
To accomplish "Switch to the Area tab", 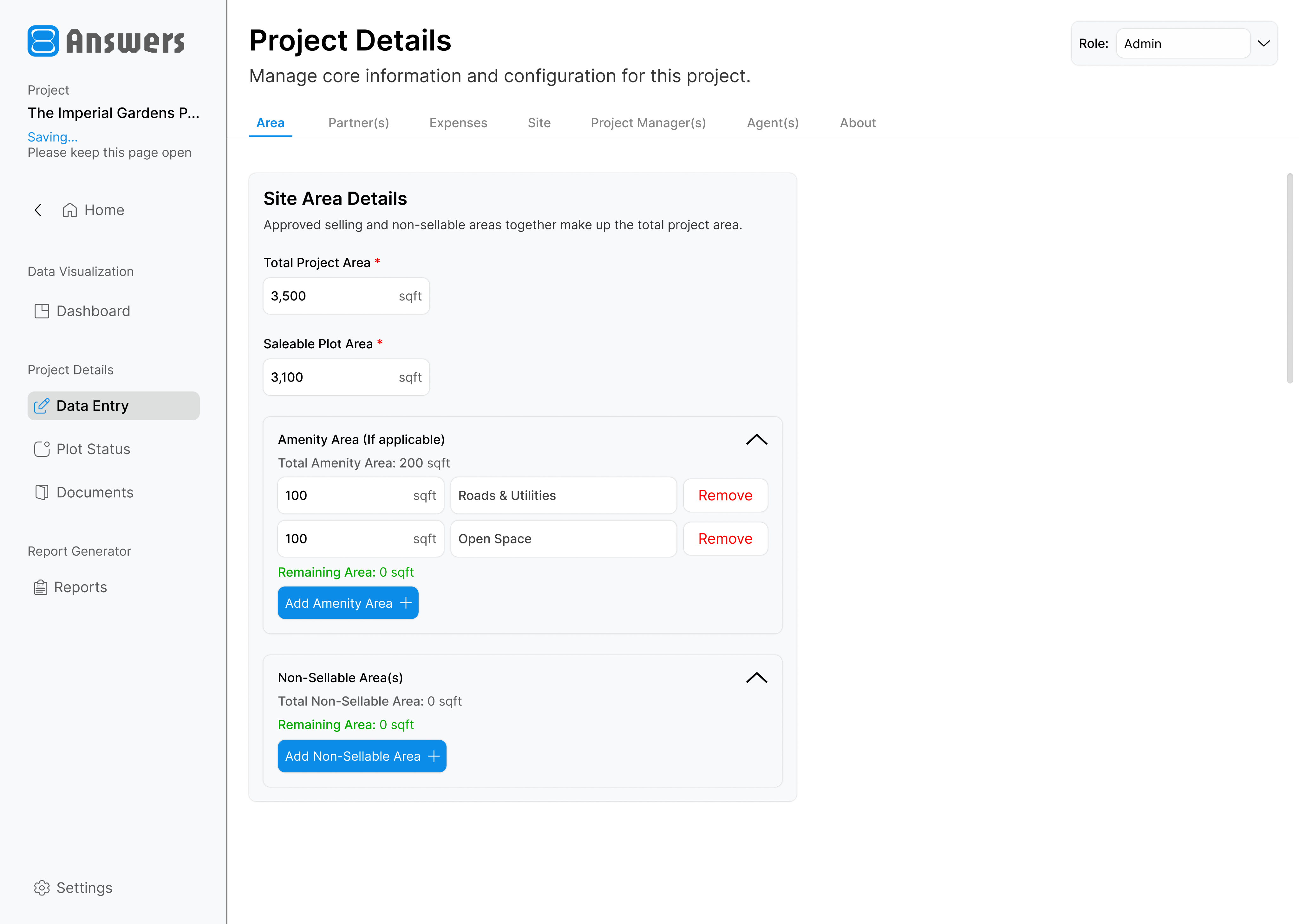I will pos(270,123).
